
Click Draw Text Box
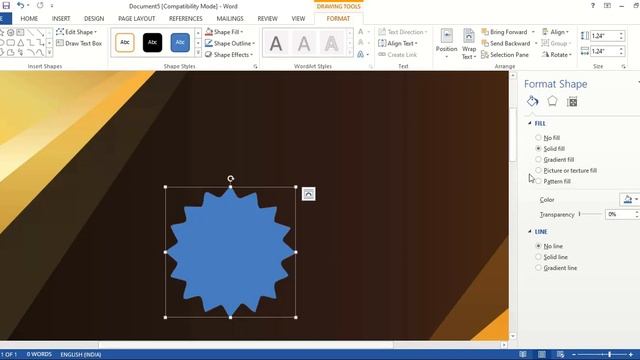pos(79,43)
